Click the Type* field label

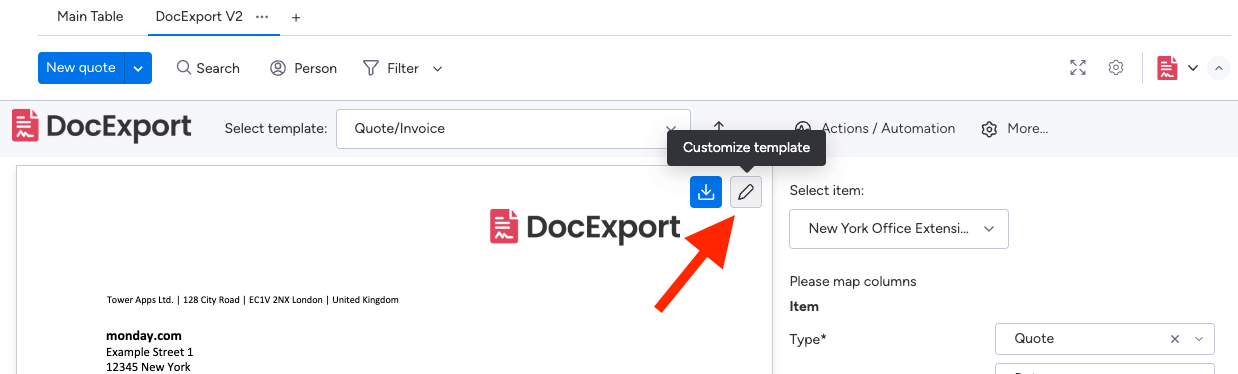(808, 339)
